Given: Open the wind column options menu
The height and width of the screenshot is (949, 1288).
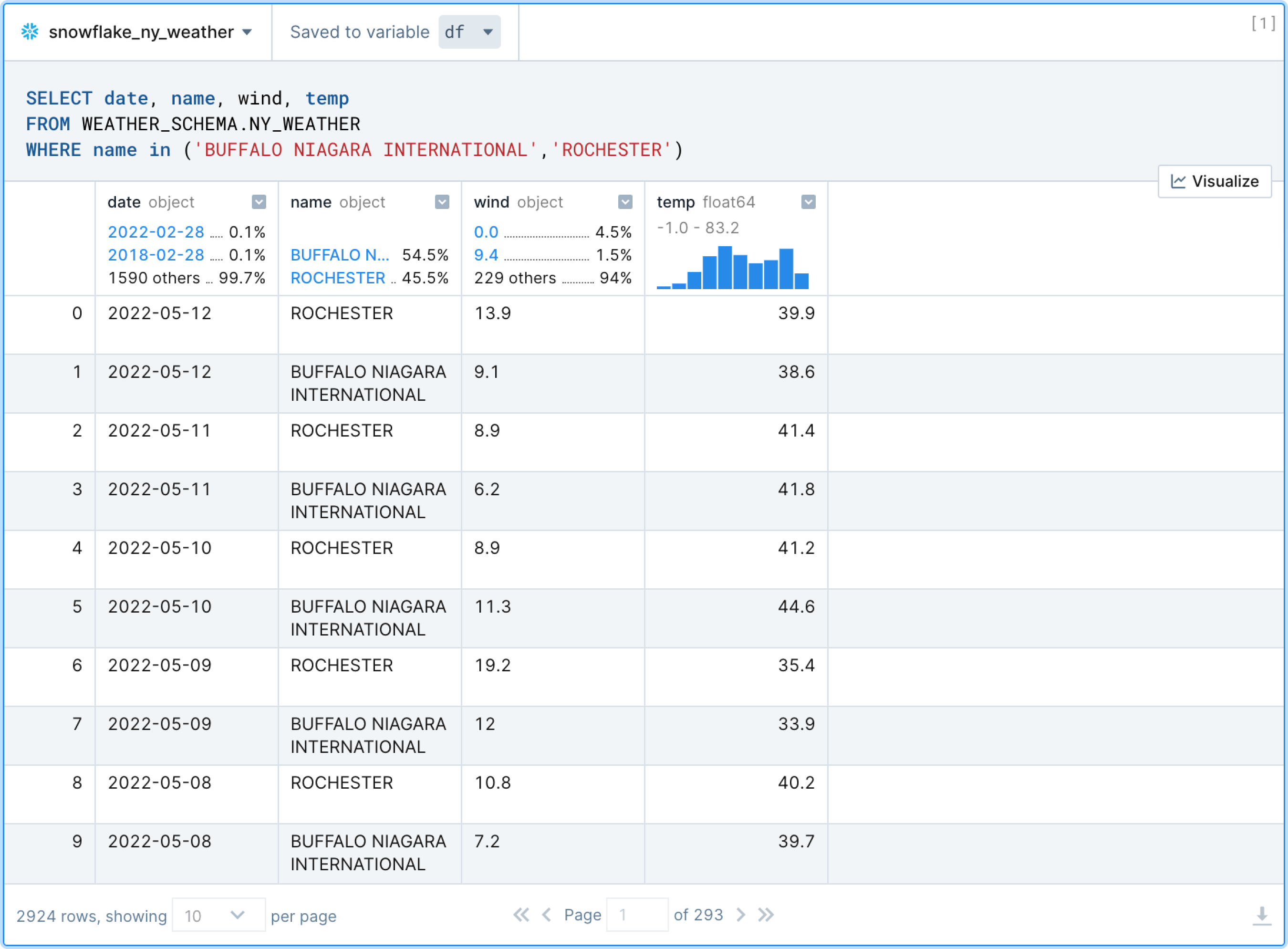Looking at the screenshot, I should tap(625, 202).
